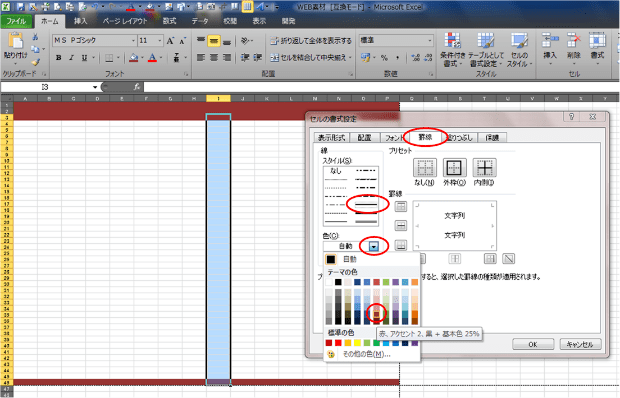
Task: Pick the dark red accent 2 swatch
Action: pos(376,314)
